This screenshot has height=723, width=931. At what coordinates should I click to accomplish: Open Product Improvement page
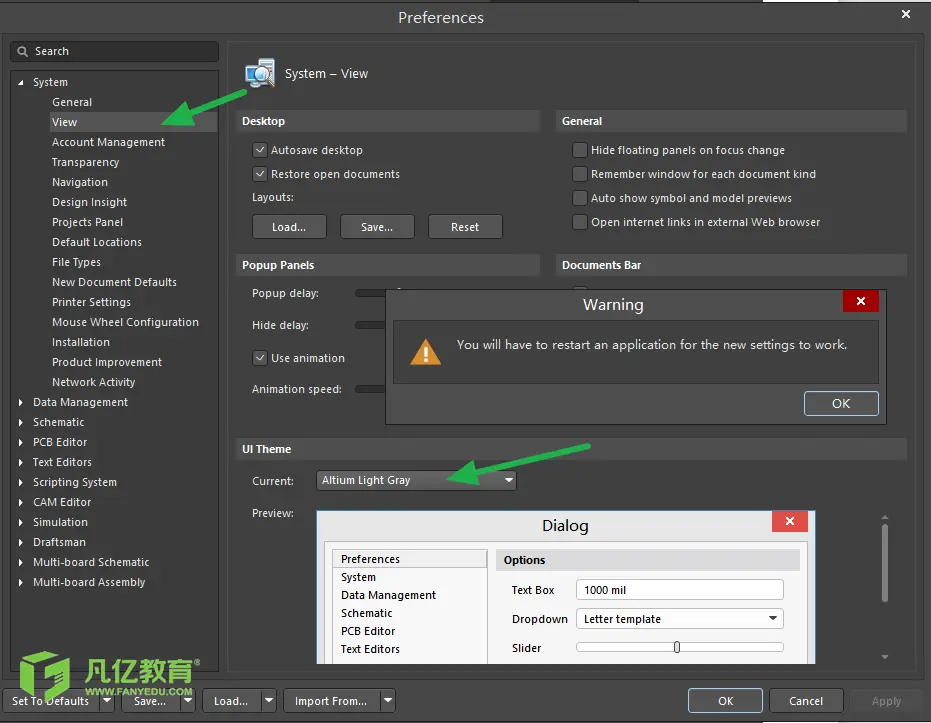point(107,362)
